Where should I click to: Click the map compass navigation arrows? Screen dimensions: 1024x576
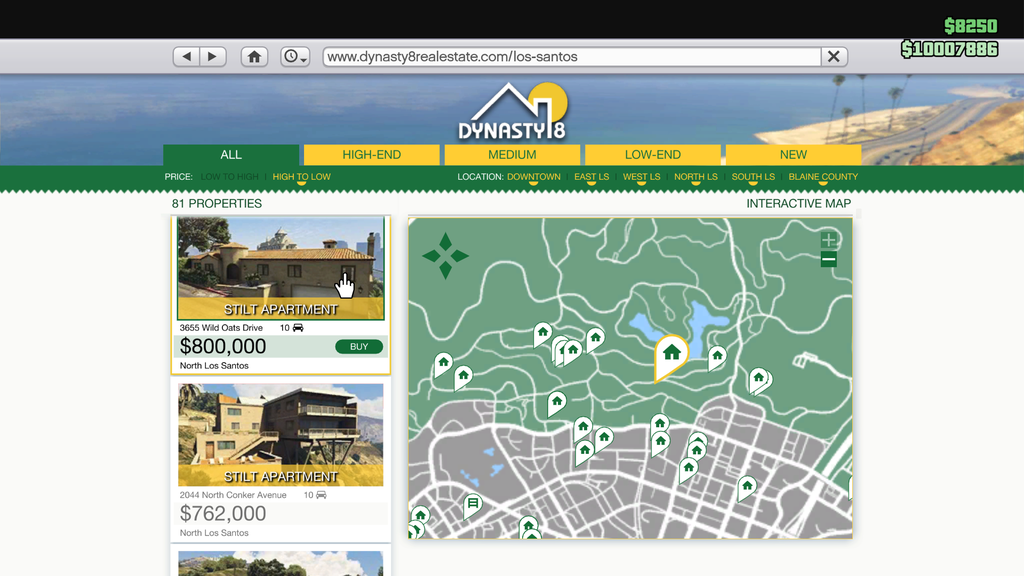[445, 256]
